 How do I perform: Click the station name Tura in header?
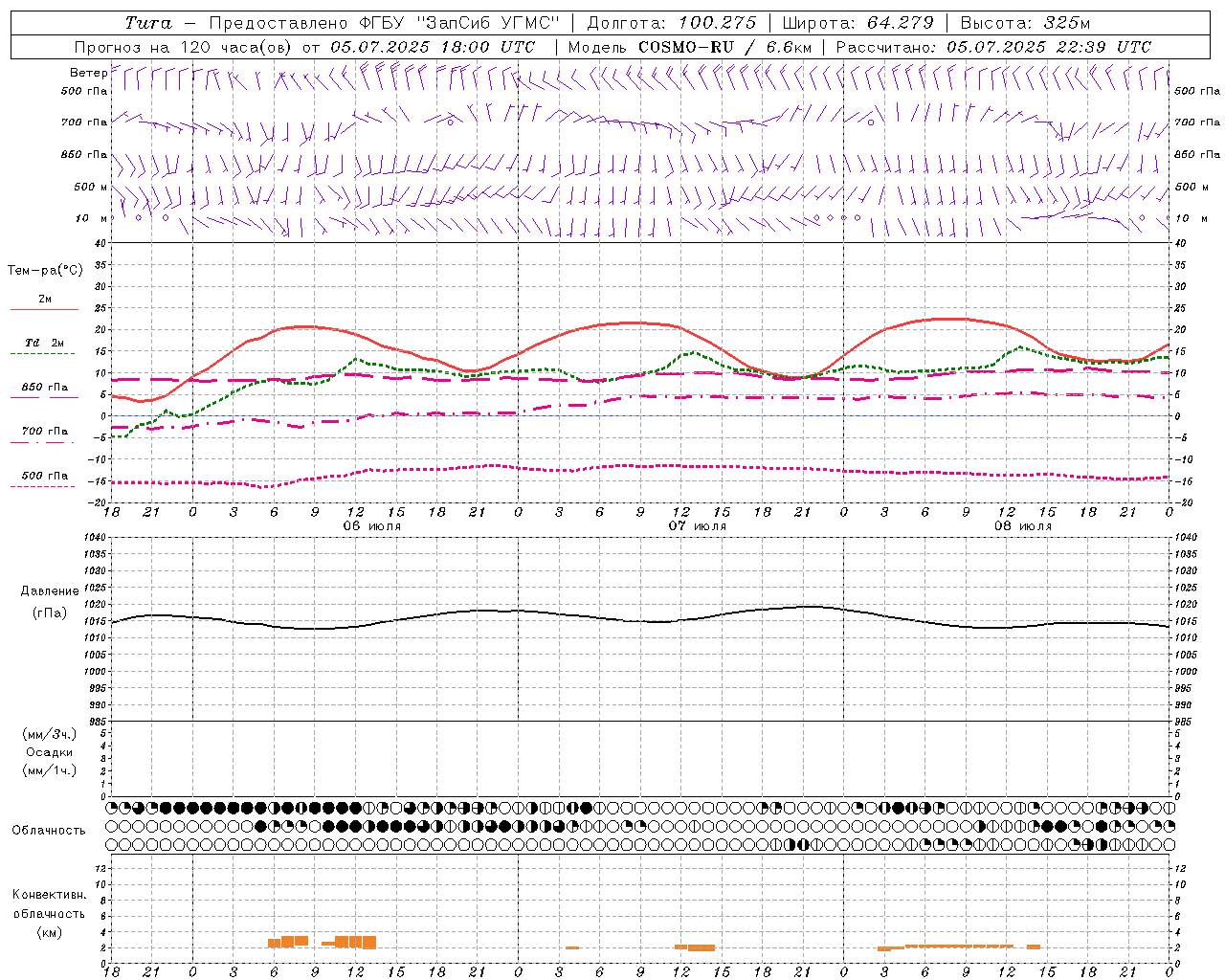tap(148, 23)
